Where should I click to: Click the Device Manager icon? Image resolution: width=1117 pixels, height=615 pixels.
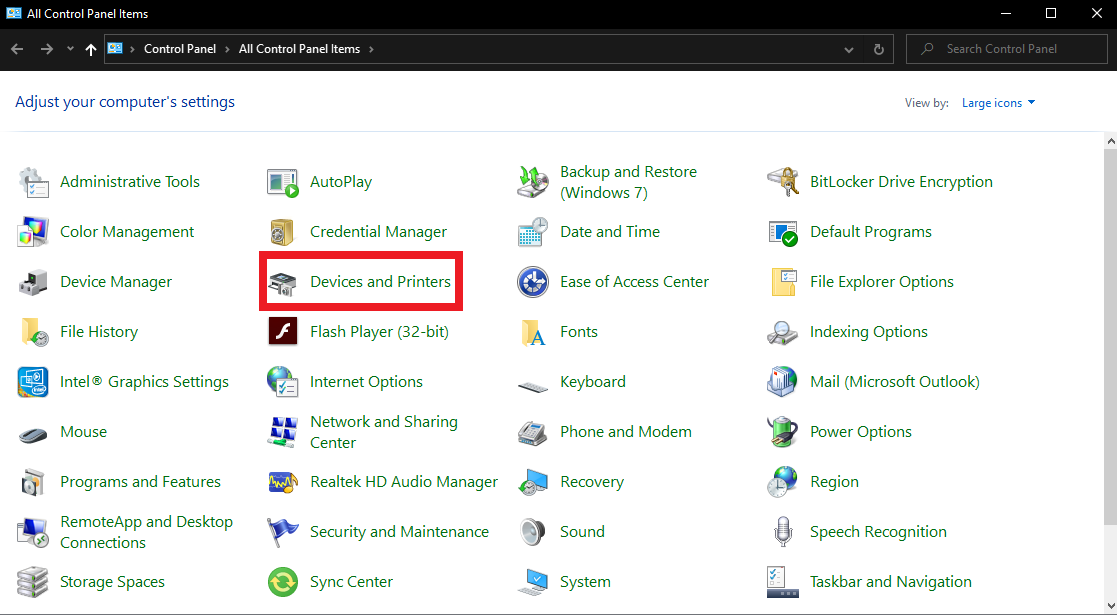click(33, 283)
